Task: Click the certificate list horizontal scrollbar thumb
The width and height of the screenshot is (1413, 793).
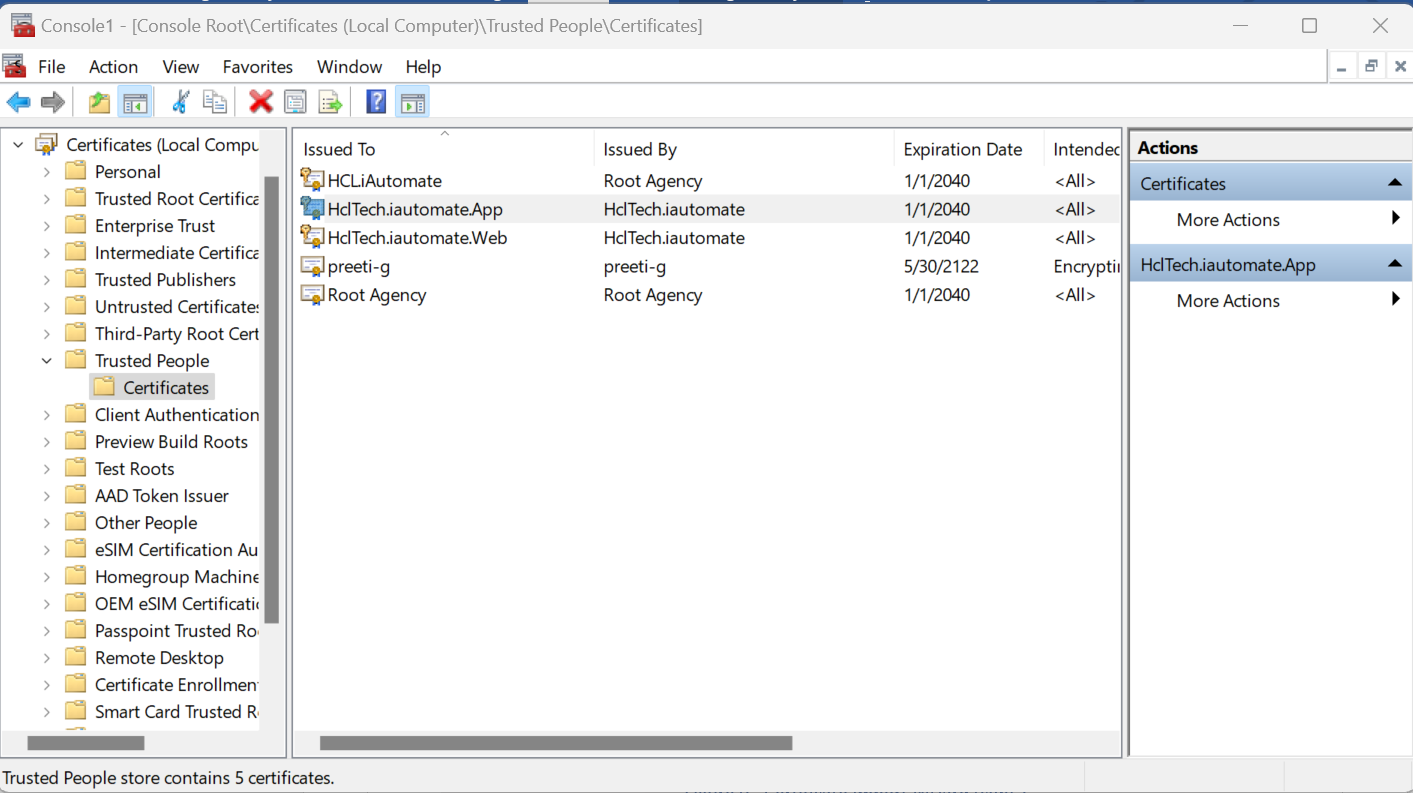Action: pos(556,743)
